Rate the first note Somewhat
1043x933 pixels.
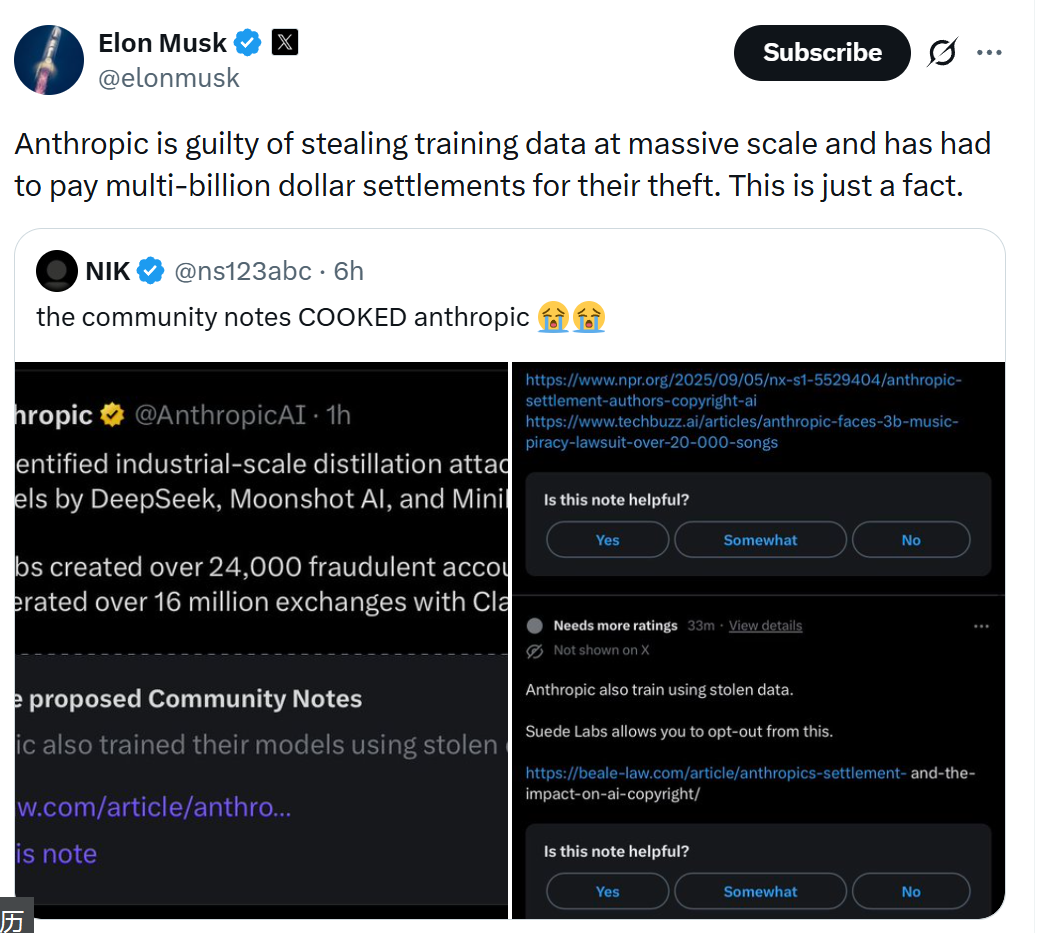(x=760, y=540)
